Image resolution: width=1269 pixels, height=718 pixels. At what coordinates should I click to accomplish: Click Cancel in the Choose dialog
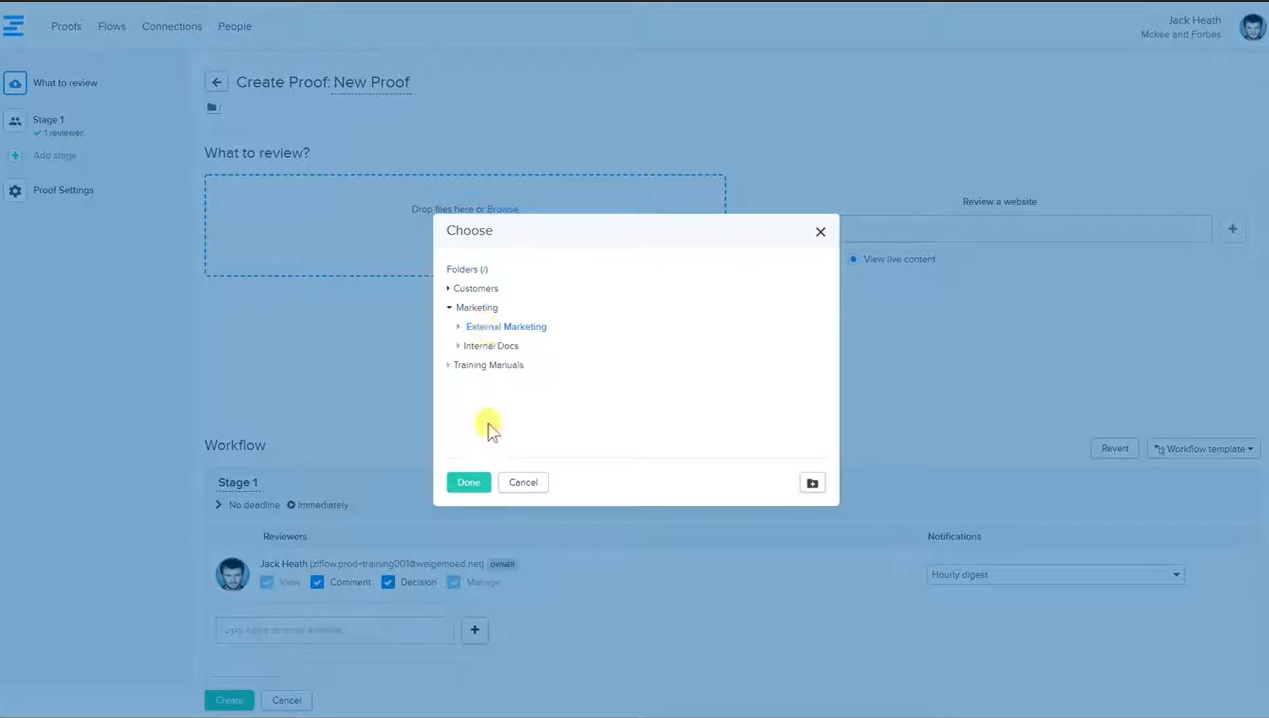pyautogui.click(x=523, y=482)
